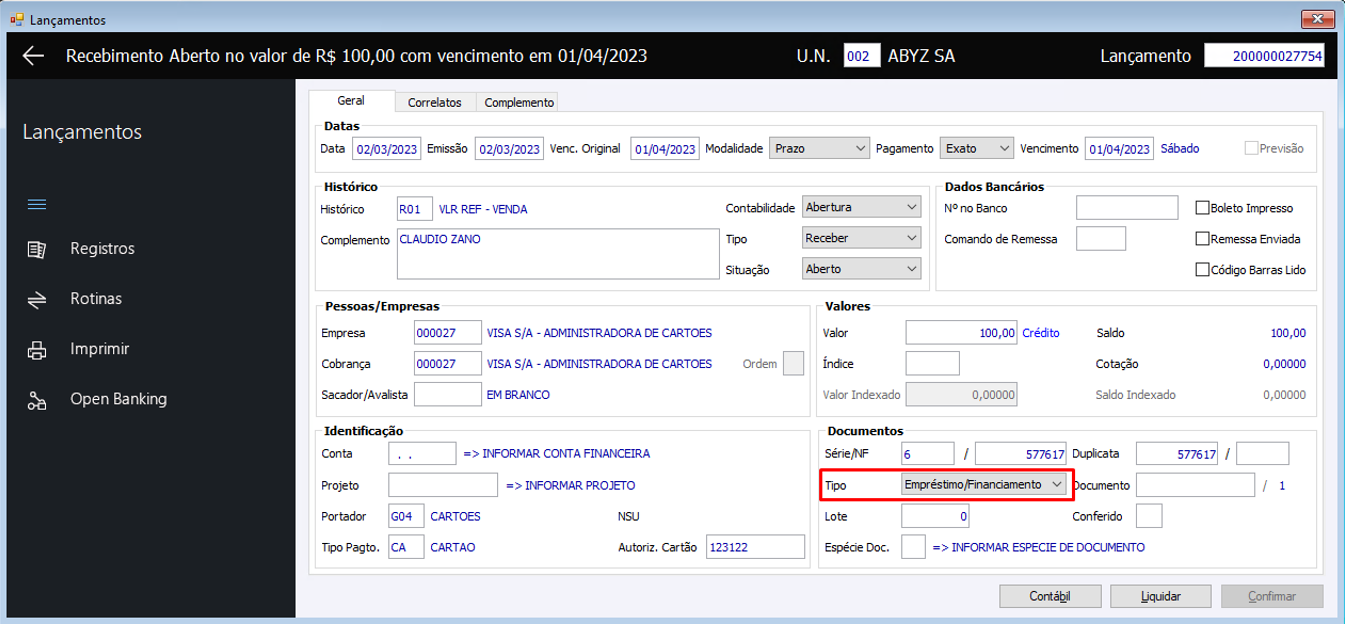Open Imprimir from the sidebar
This screenshot has width=1345, height=626.
pos(100,349)
